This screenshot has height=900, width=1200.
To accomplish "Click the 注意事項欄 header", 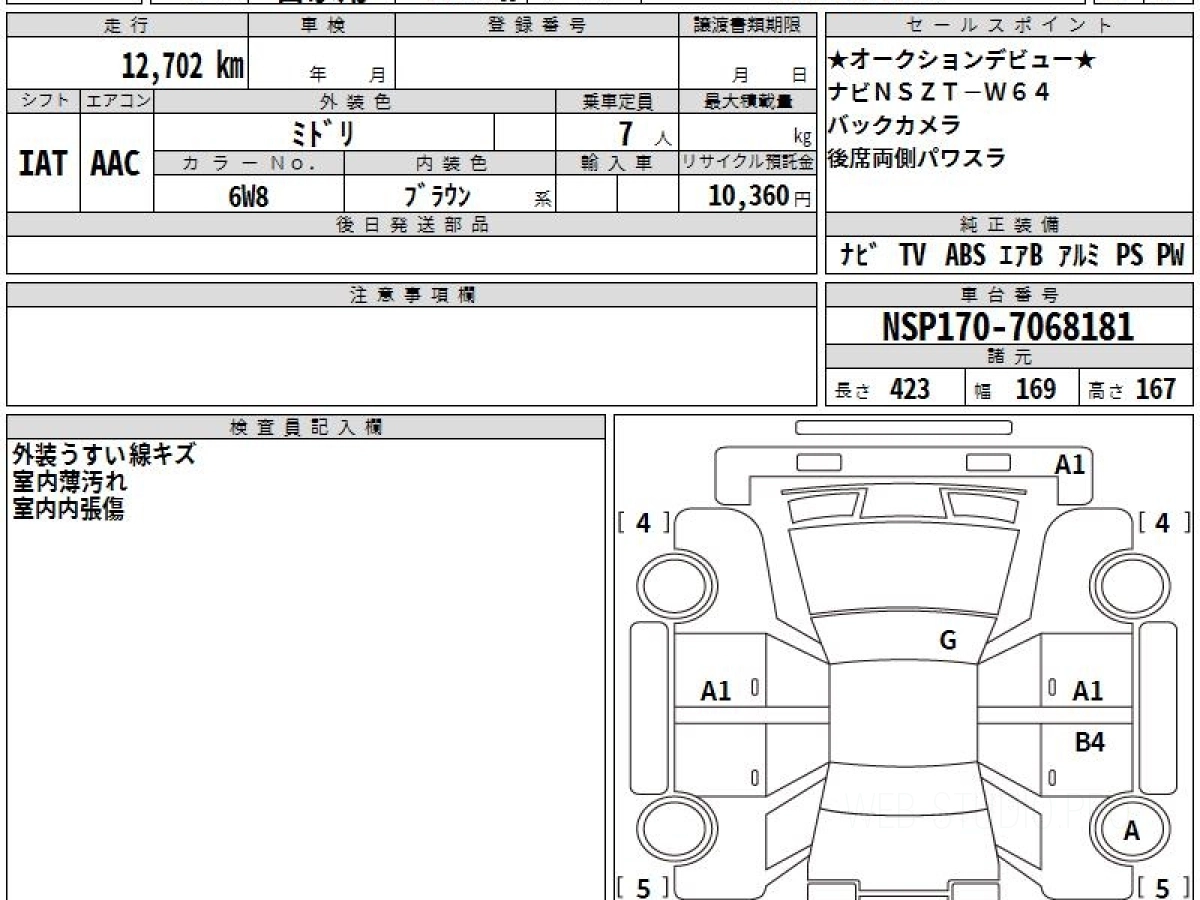I will click(411, 295).
